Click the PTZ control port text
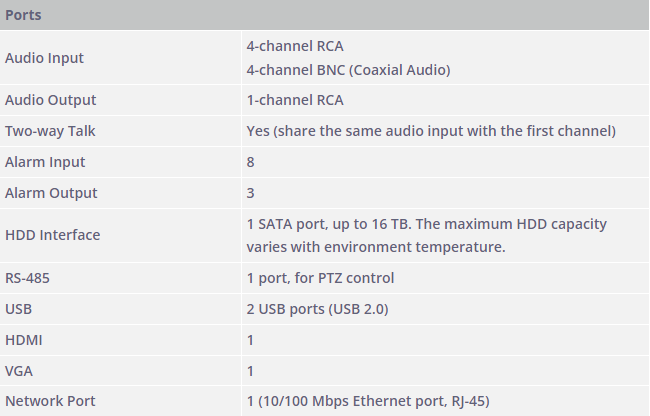 click(320, 278)
